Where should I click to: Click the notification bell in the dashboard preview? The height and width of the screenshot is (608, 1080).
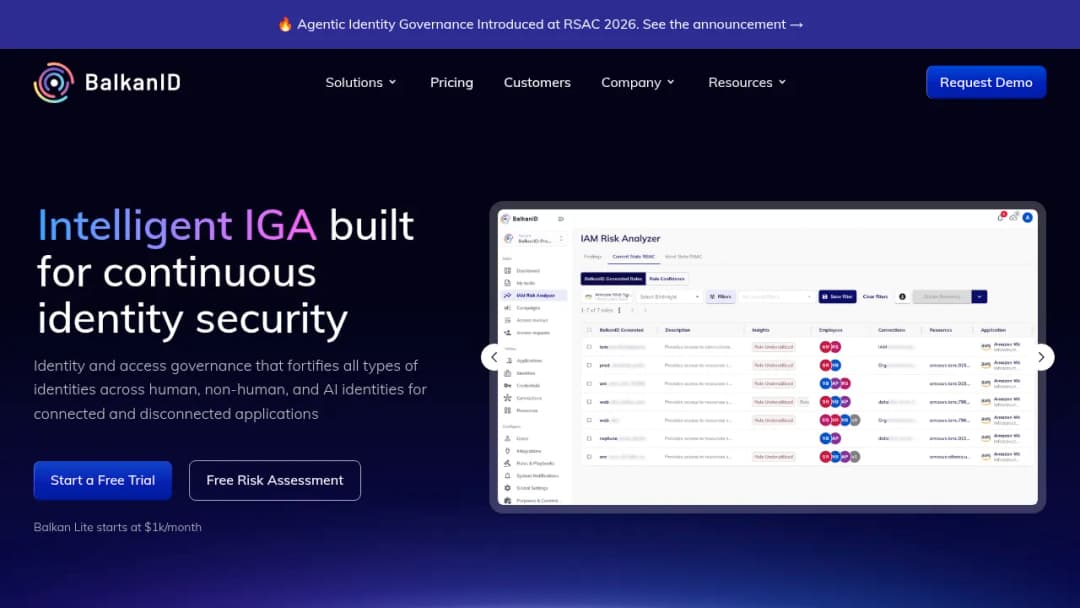tap(1001, 218)
